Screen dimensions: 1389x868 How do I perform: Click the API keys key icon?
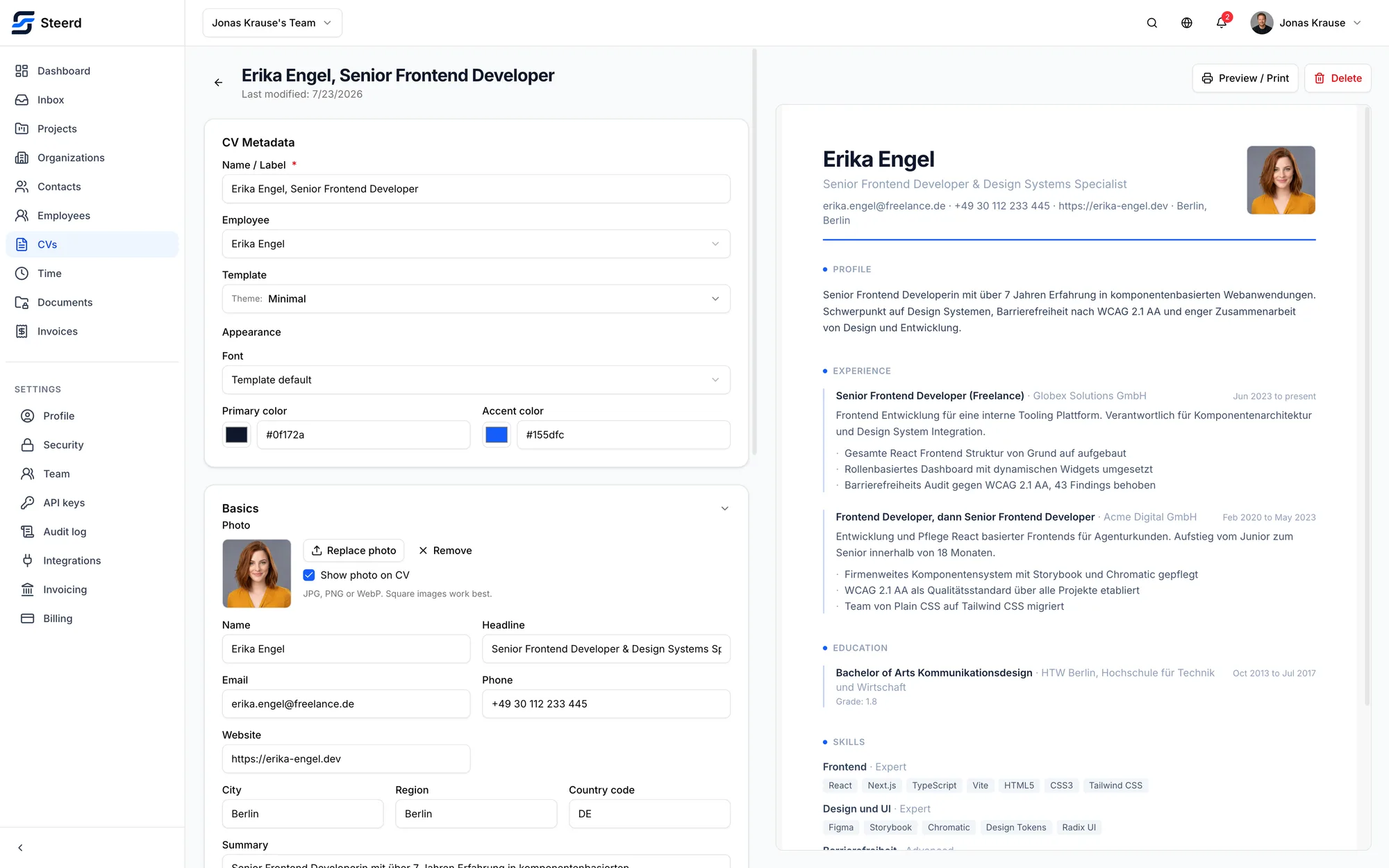click(28, 503)
